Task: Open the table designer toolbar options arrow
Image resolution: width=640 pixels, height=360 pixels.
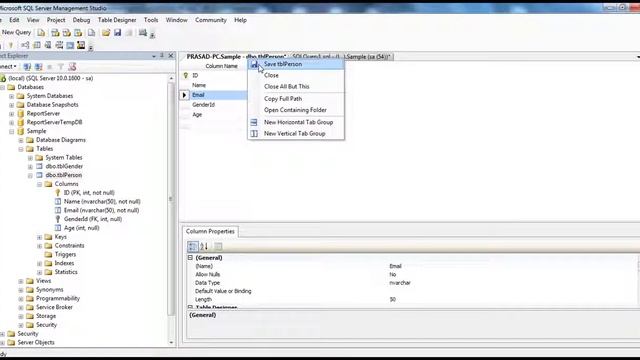Action: pyautogui.click(x=91, y=47)
